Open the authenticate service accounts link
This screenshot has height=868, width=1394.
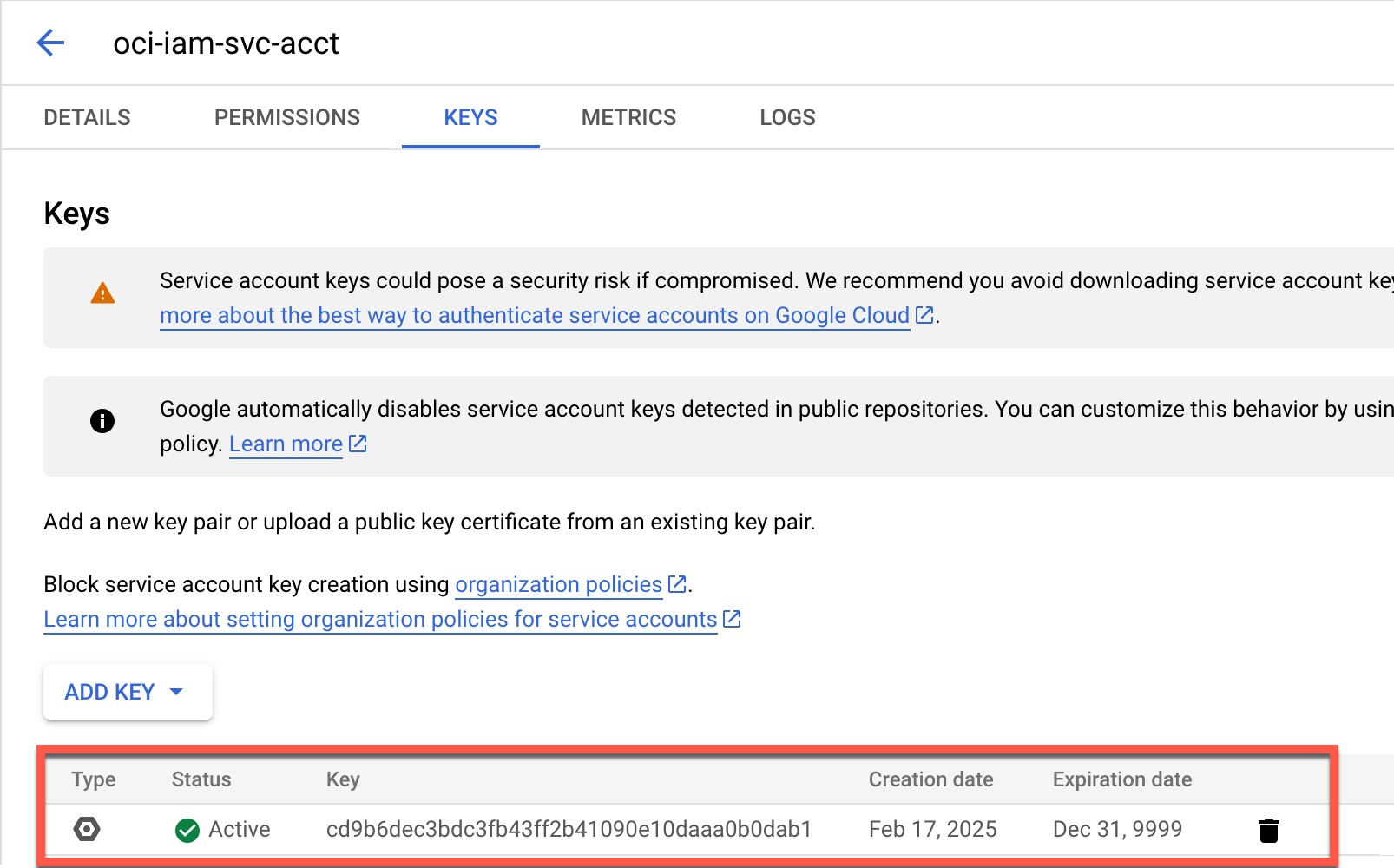click(x=534, y=315)
